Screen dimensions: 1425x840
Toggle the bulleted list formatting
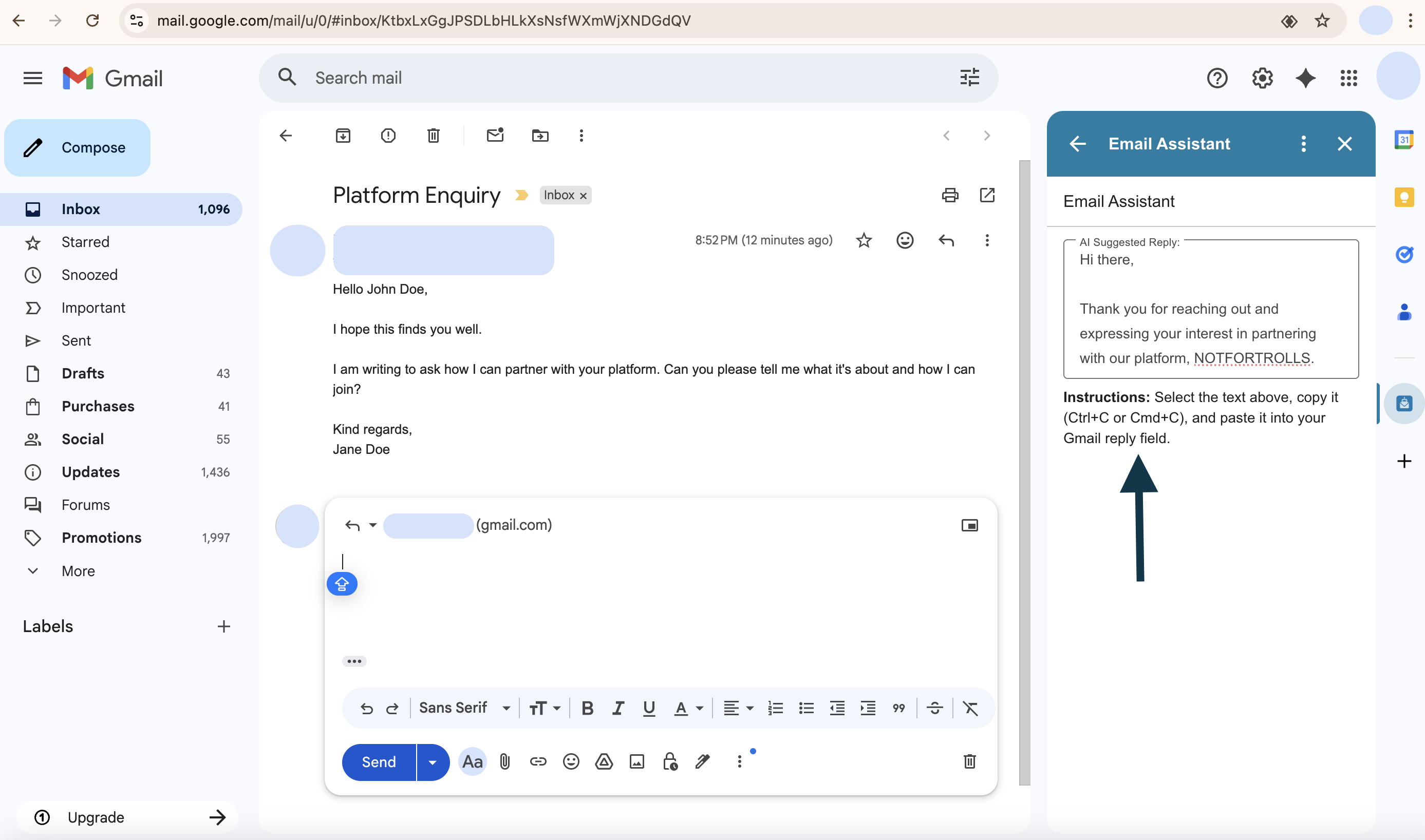tap(805, 708)
